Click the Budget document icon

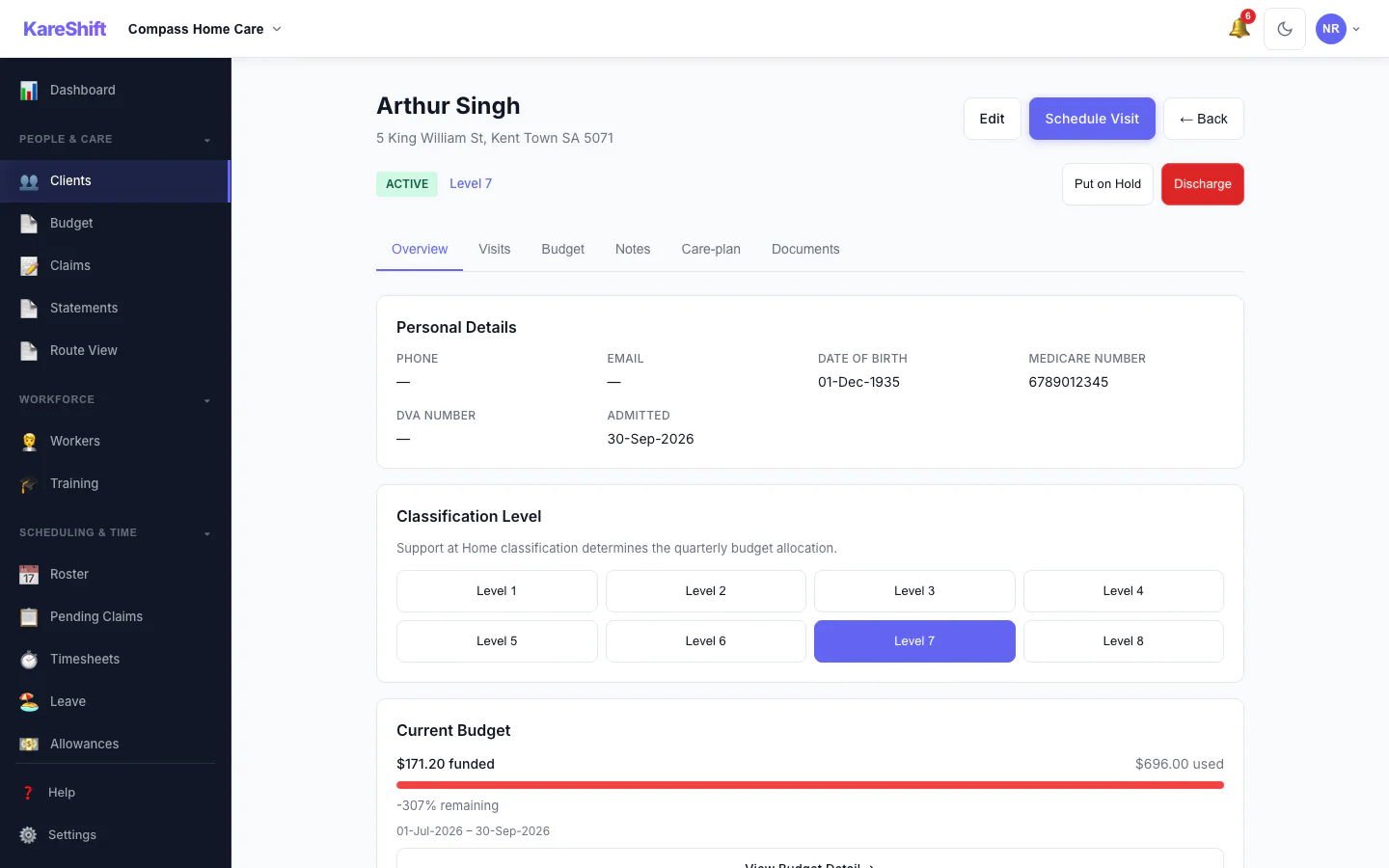point(29,224)
